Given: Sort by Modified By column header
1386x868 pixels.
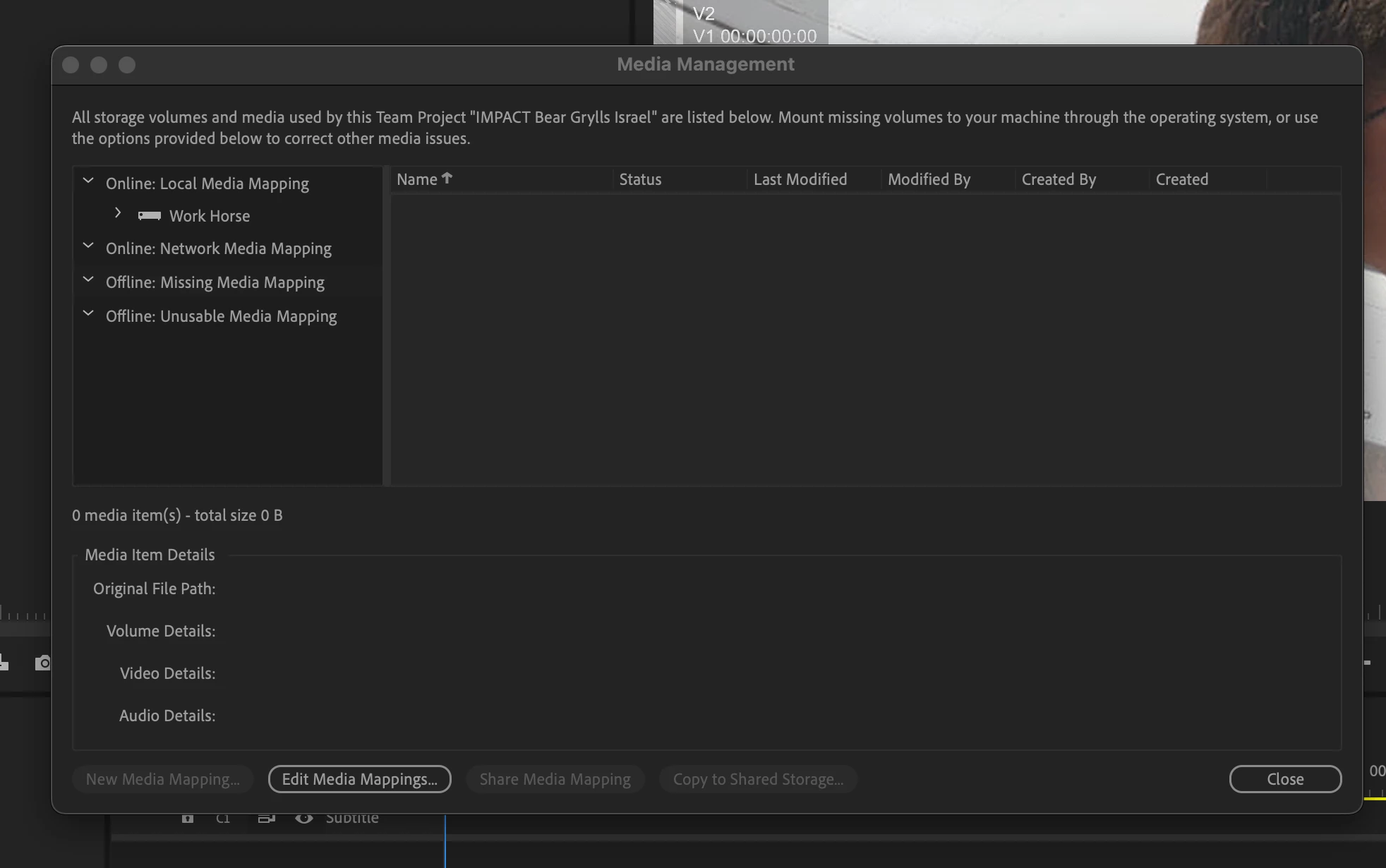Looking at the screenshot, I should click(x=929, y=179).
